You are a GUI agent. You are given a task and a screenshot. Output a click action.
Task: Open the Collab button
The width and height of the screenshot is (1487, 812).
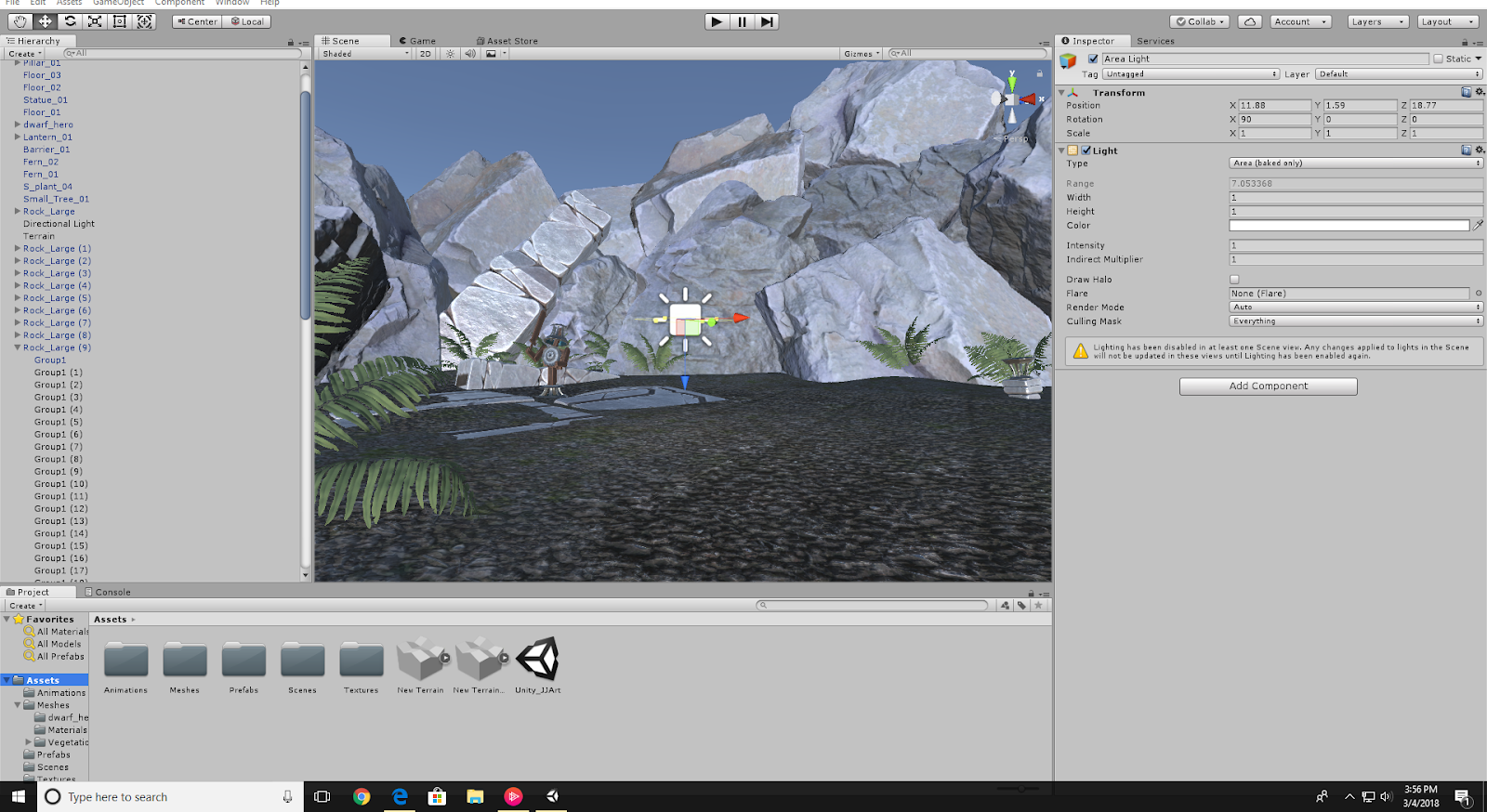pos(1200,21)
